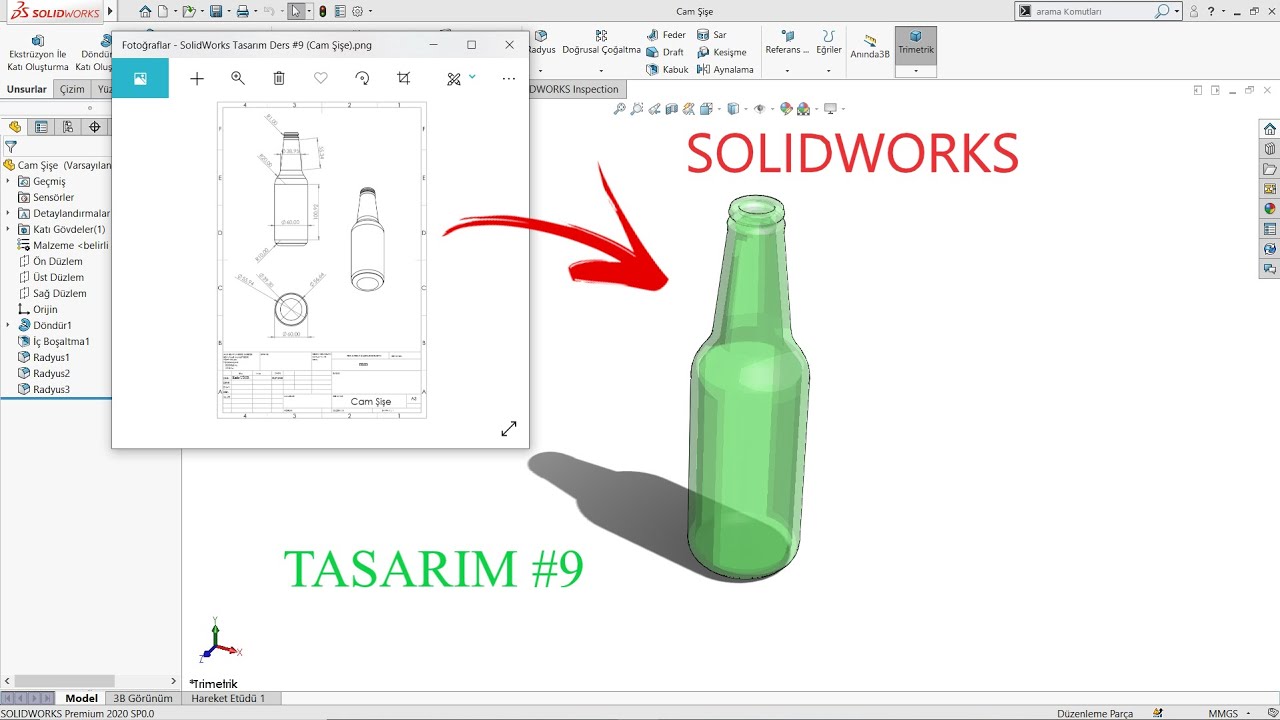Screen dimensions: 1280x720
Task: Rotate the picture in Photos window
Action: click(x=362, y=78)
